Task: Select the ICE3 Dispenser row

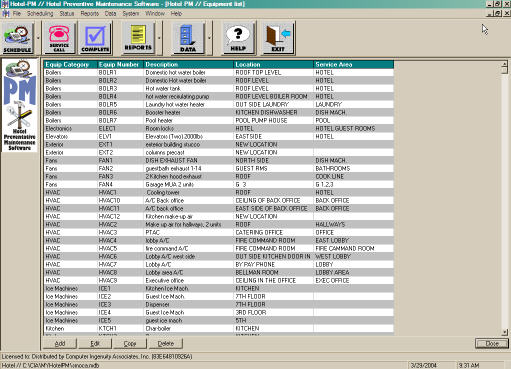Action: [x=219, y=304]
